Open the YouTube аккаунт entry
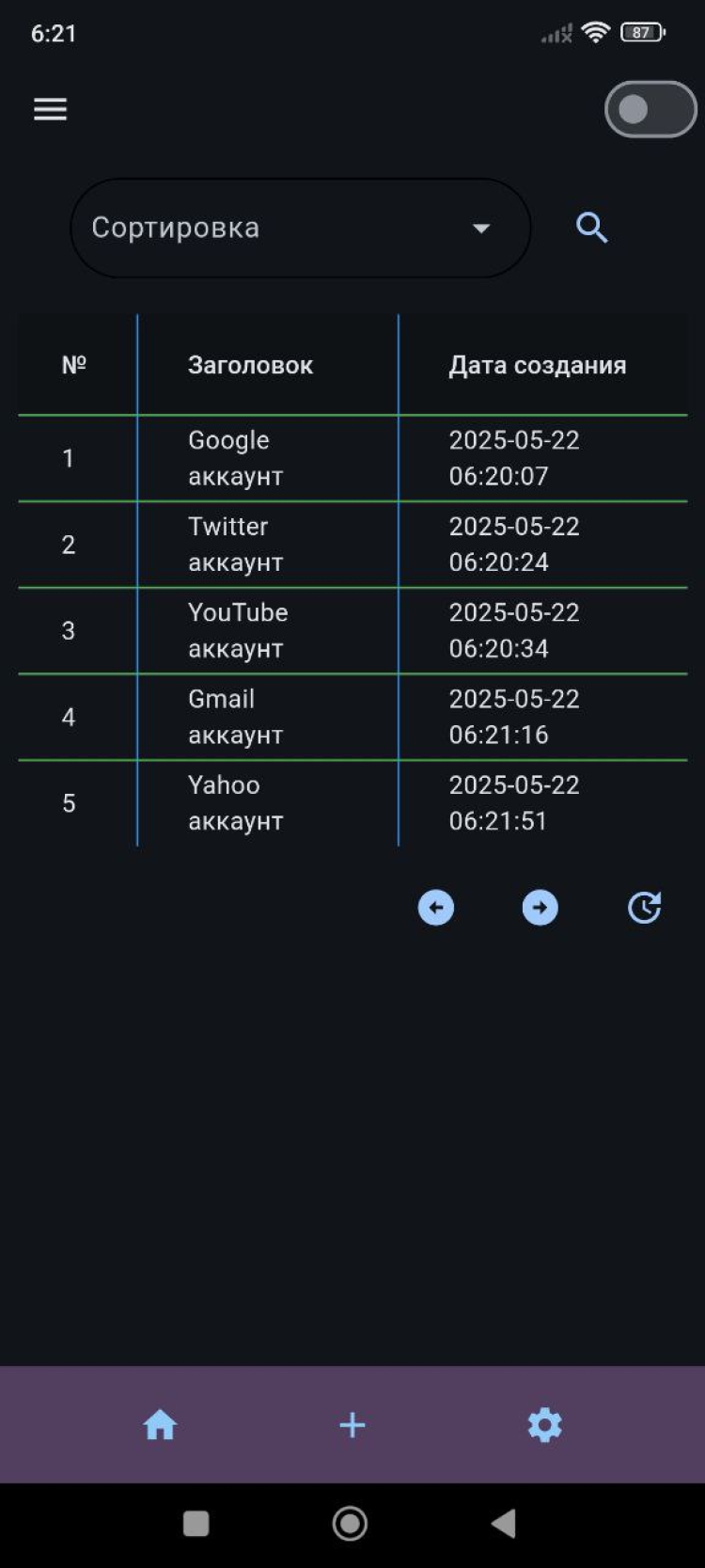The image size is (705, 1568). click(x=237, y=630)
